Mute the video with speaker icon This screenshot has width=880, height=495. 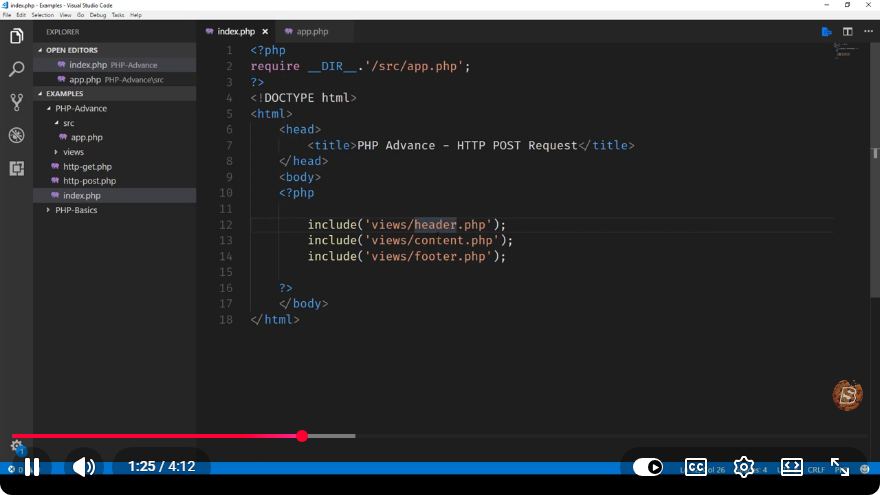pyautogui.click(x=84, y=467)
